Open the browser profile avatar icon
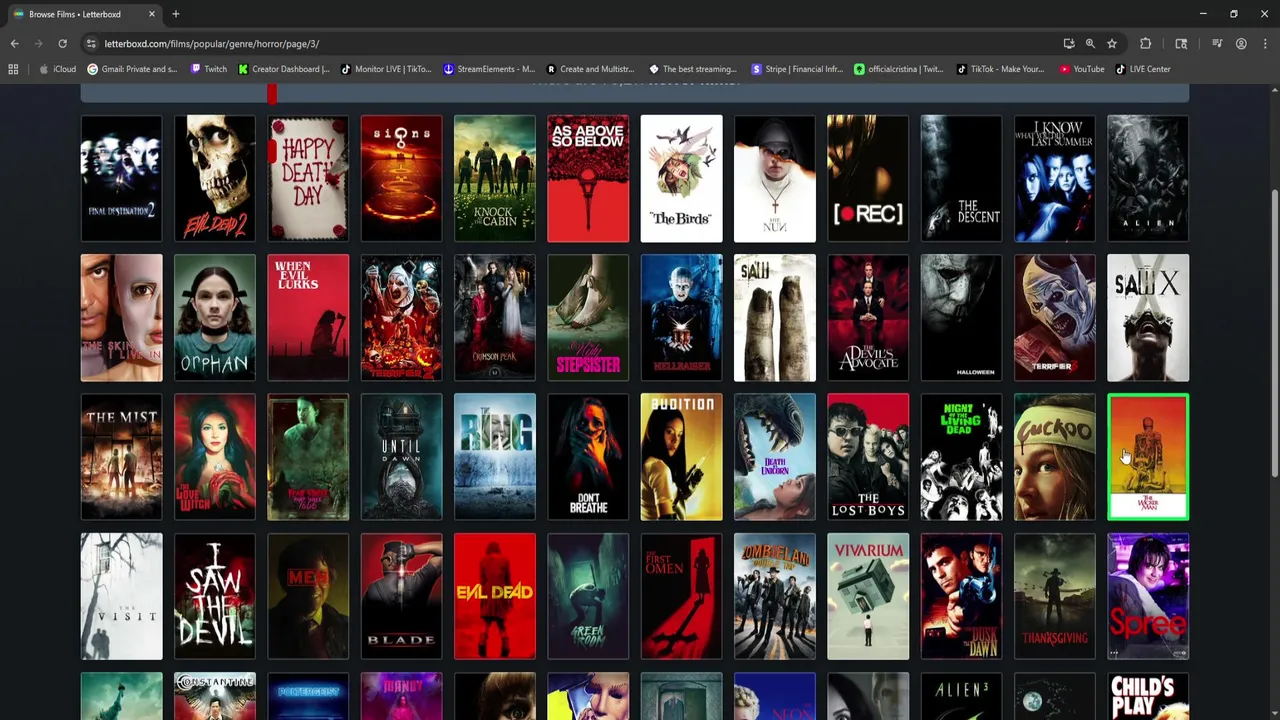 click(x=1241, y=44)
